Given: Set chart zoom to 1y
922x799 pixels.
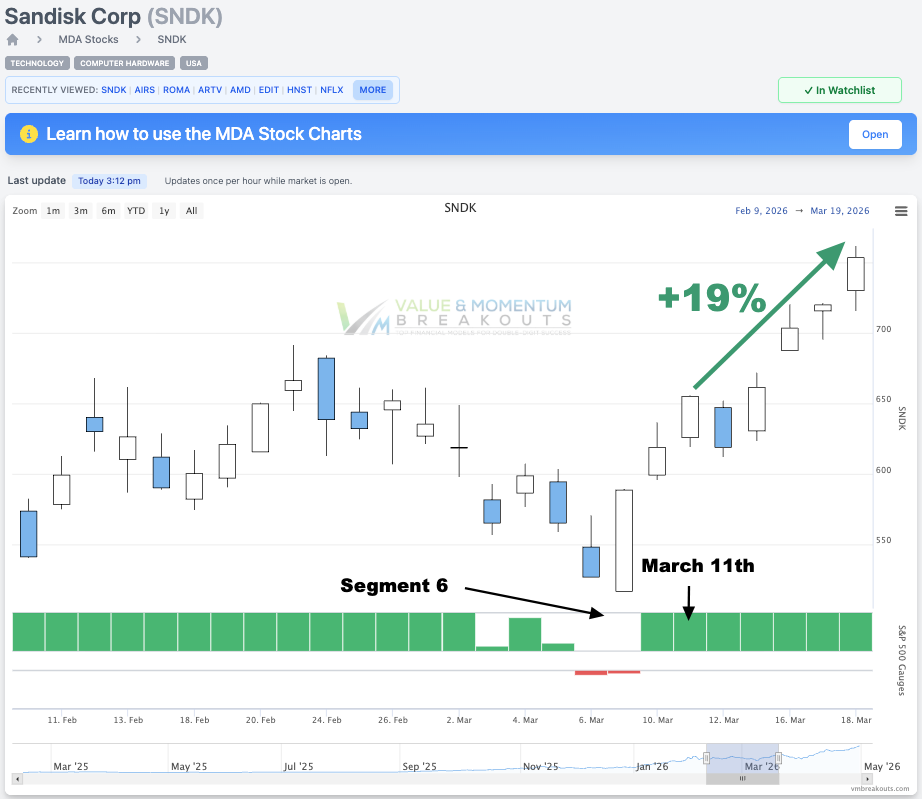Looking at the screenshot, I should tap(164, 210).
